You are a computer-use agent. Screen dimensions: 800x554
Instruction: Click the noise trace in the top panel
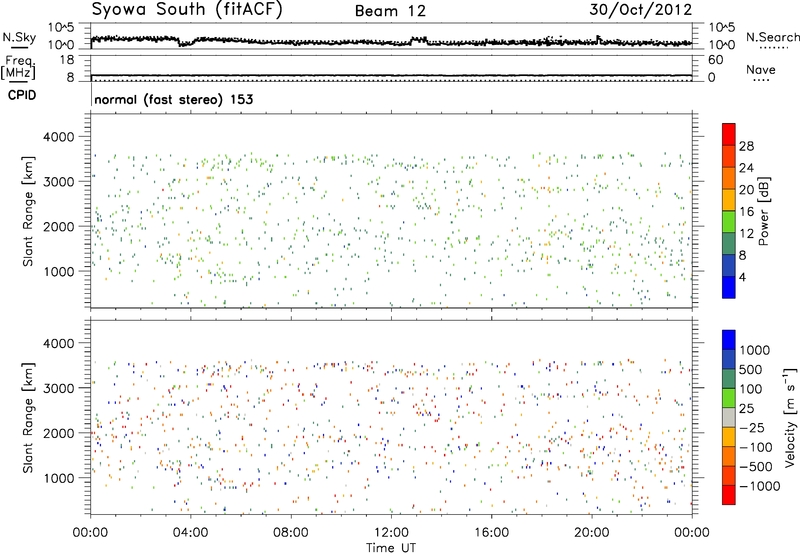click(391, 42)
